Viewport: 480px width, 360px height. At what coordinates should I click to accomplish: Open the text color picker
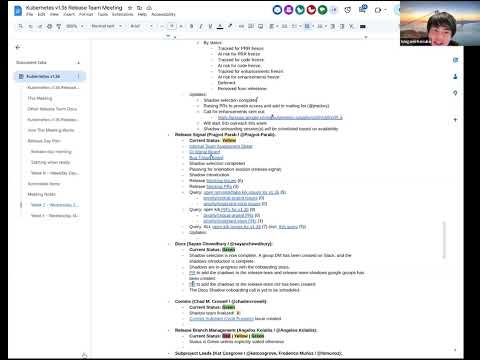(x=220, y=26)
